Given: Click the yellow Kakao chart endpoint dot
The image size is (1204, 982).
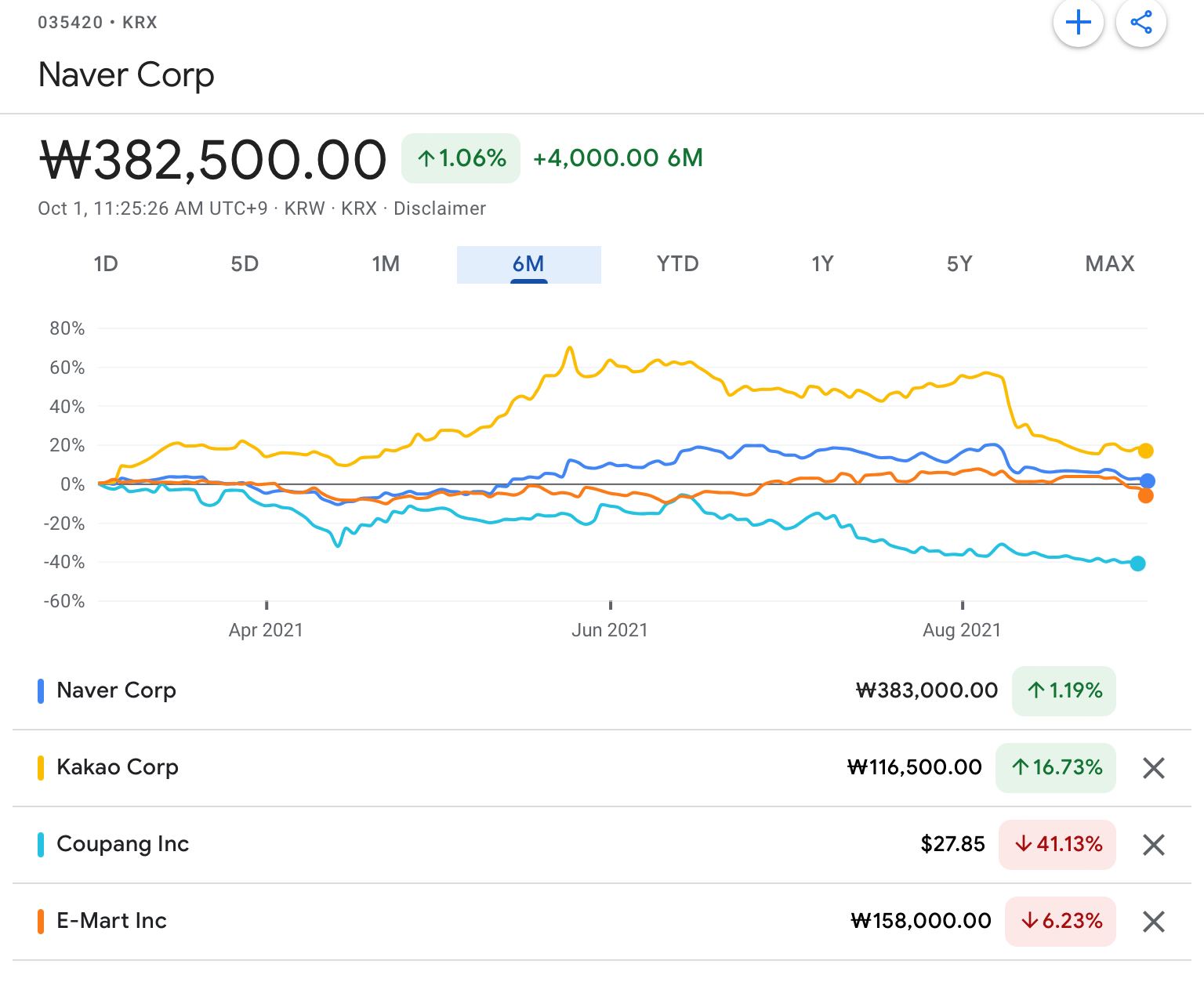Looking at the screenshot, I should [x=1146, y=451].
